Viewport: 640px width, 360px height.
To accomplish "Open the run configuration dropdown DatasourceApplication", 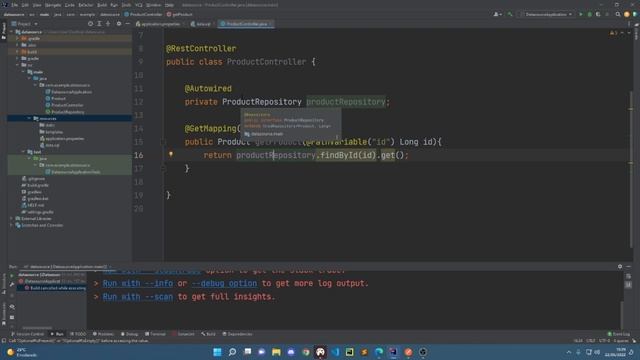I will pyautogui.click(x=548, y=14).
